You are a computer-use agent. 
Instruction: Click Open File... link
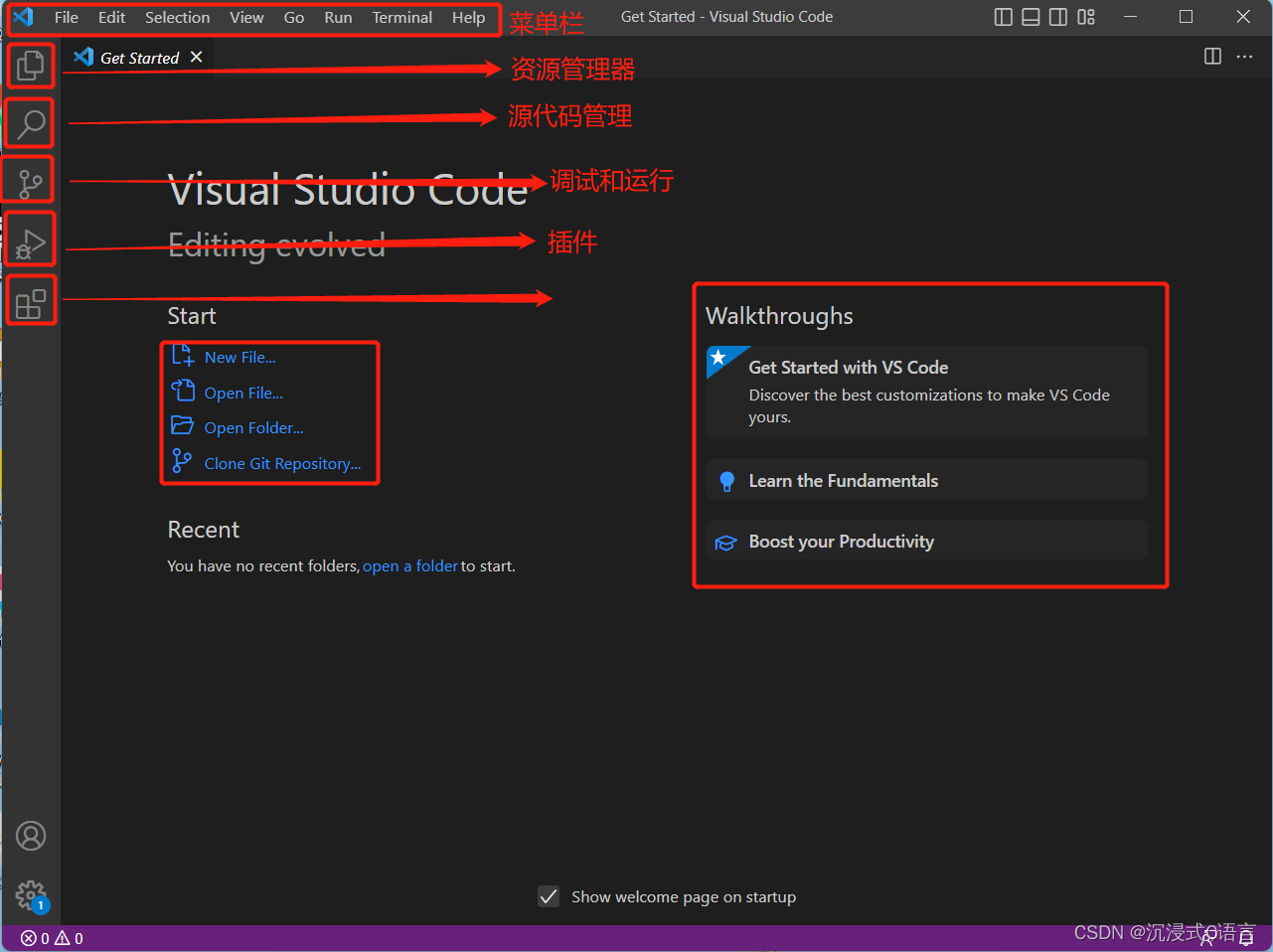point(243,394)
